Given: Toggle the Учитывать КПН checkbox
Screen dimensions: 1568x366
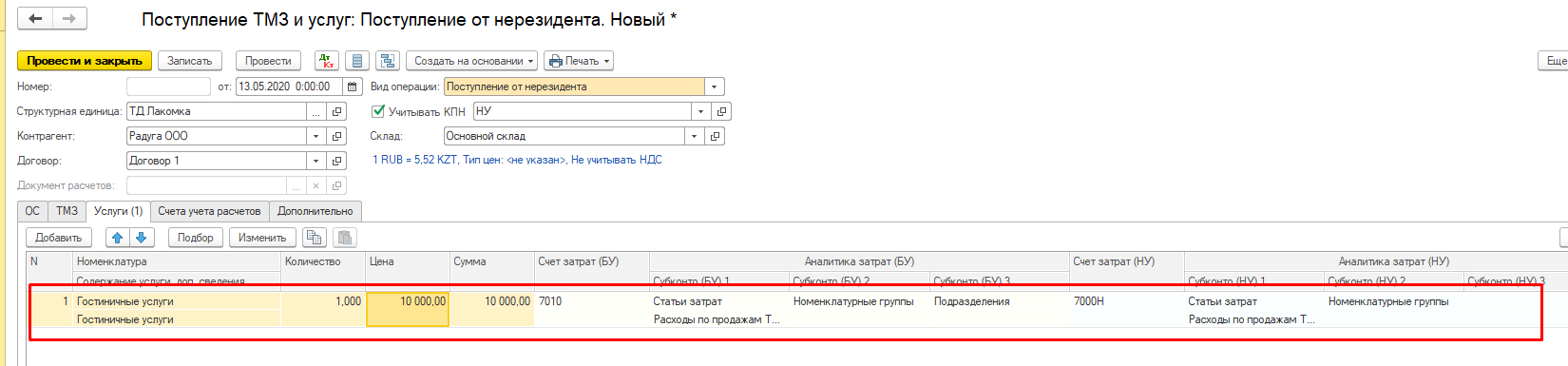Looking at the screenshot, I should [378, 111].
